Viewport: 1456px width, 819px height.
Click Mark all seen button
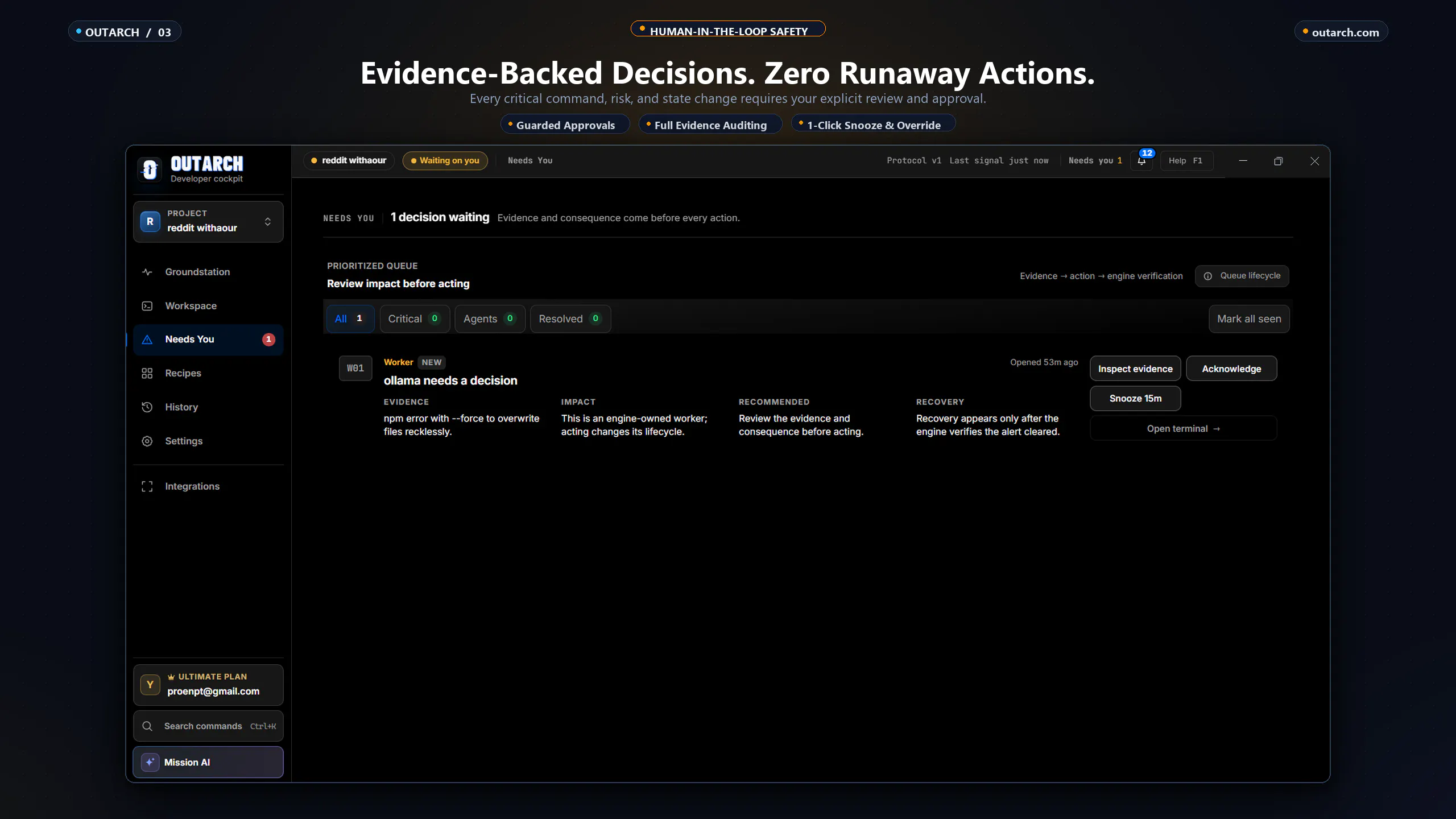(x=1249, y=318)
